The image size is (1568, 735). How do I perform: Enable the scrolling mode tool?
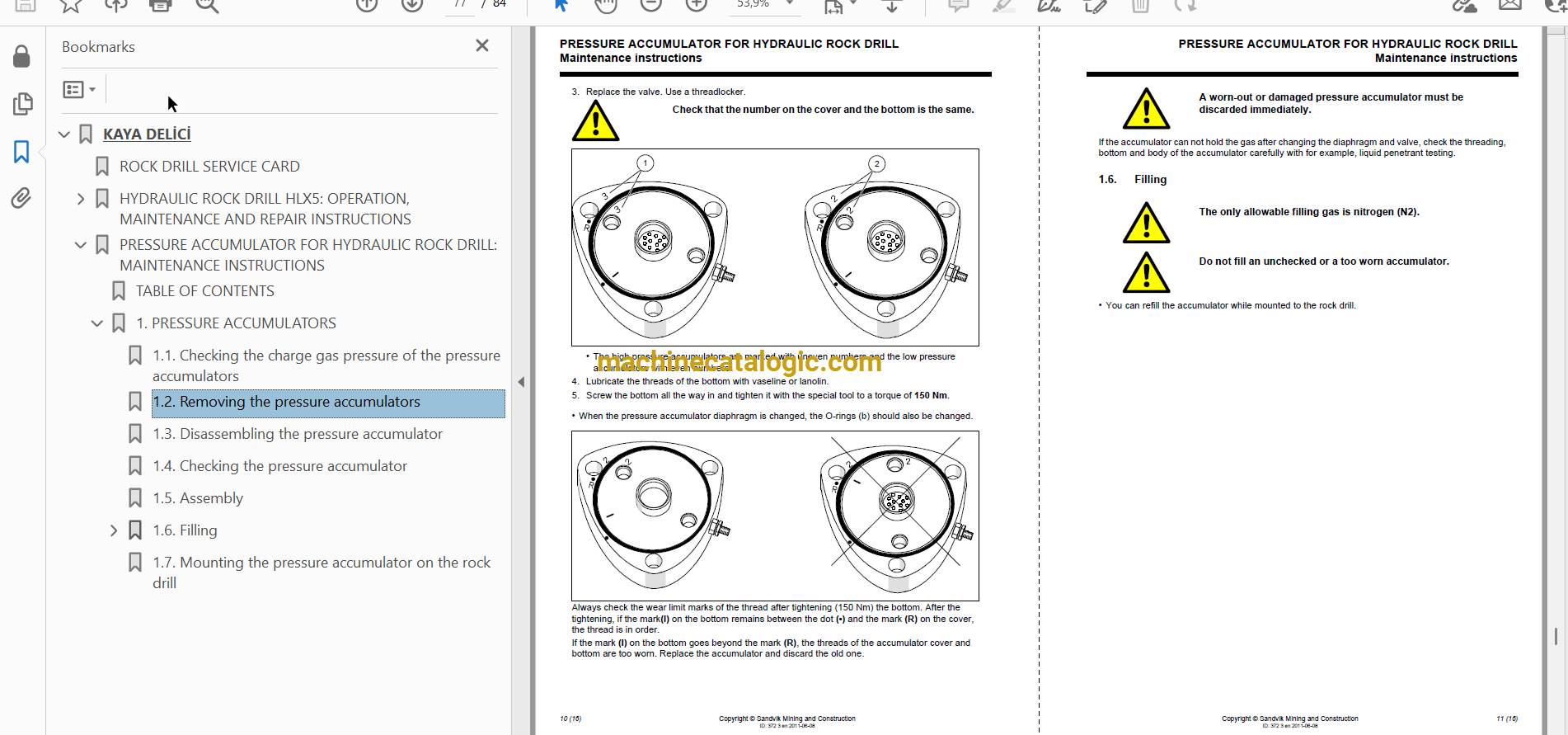892,5
